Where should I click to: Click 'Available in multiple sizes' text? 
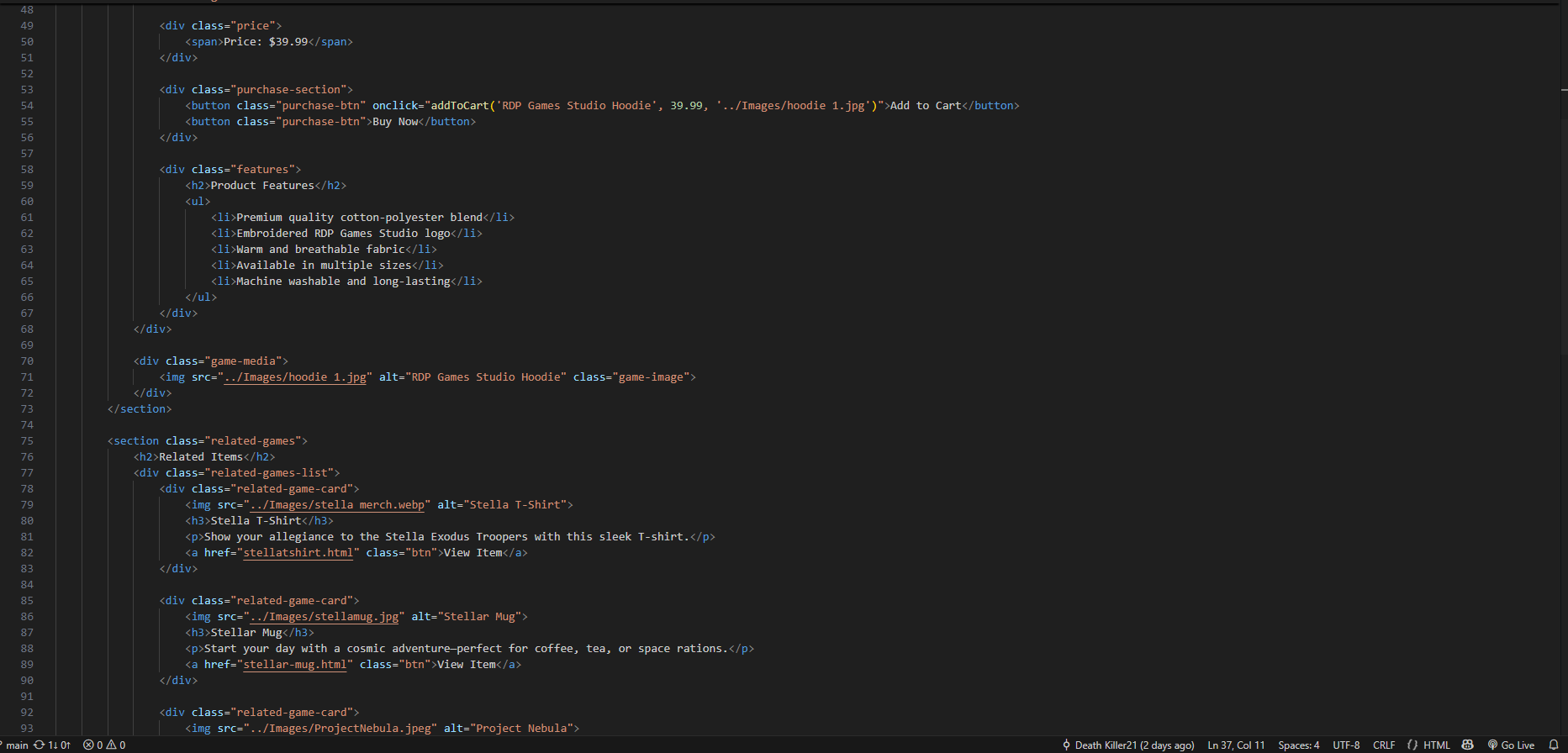click(324, 266)
